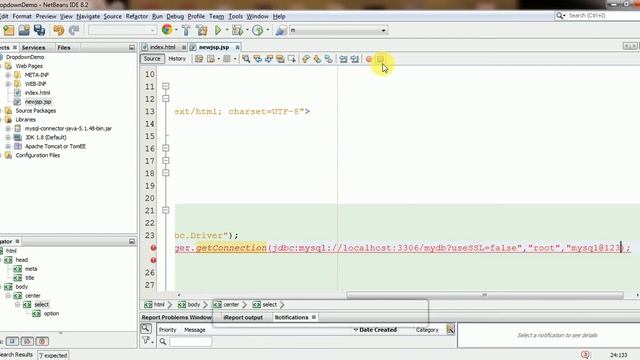640x360 pixels.
Task: Click the magnifier icon in Notifications panel
Action: (x=145, y=328)
